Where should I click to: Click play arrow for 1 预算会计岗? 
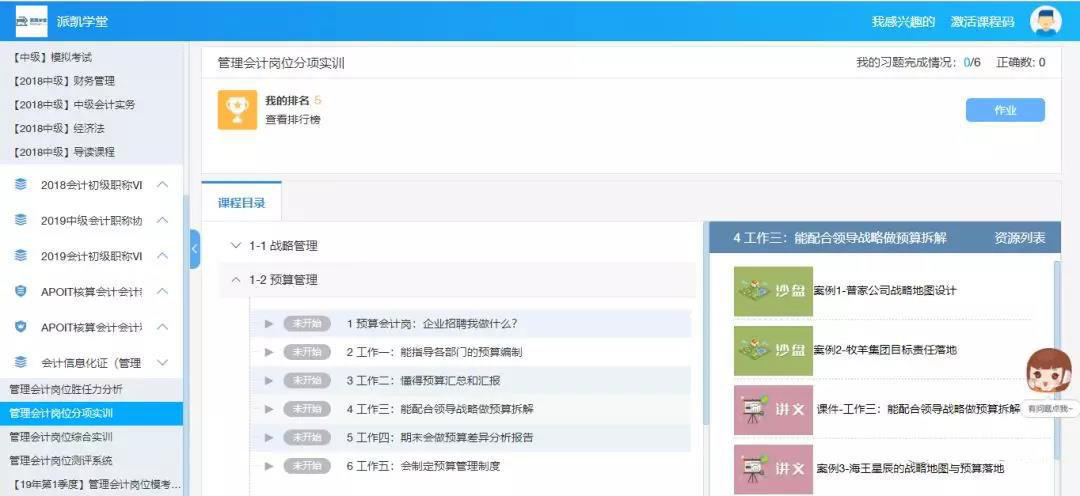269,324
